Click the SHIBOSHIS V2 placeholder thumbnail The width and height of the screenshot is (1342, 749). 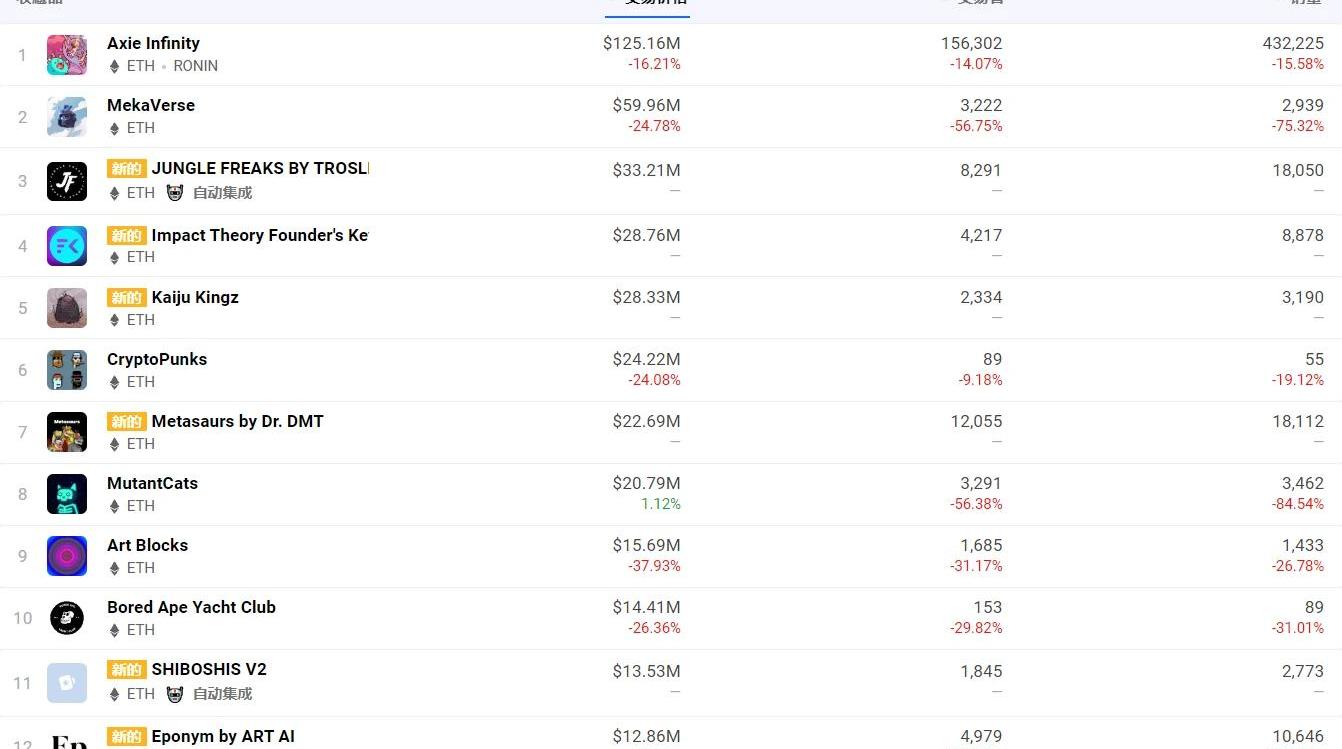pos(67,683)
